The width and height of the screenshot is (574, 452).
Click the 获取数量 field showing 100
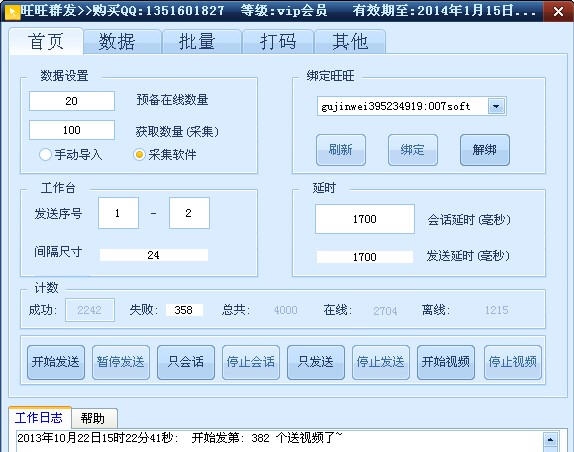[x=72, y=130]
